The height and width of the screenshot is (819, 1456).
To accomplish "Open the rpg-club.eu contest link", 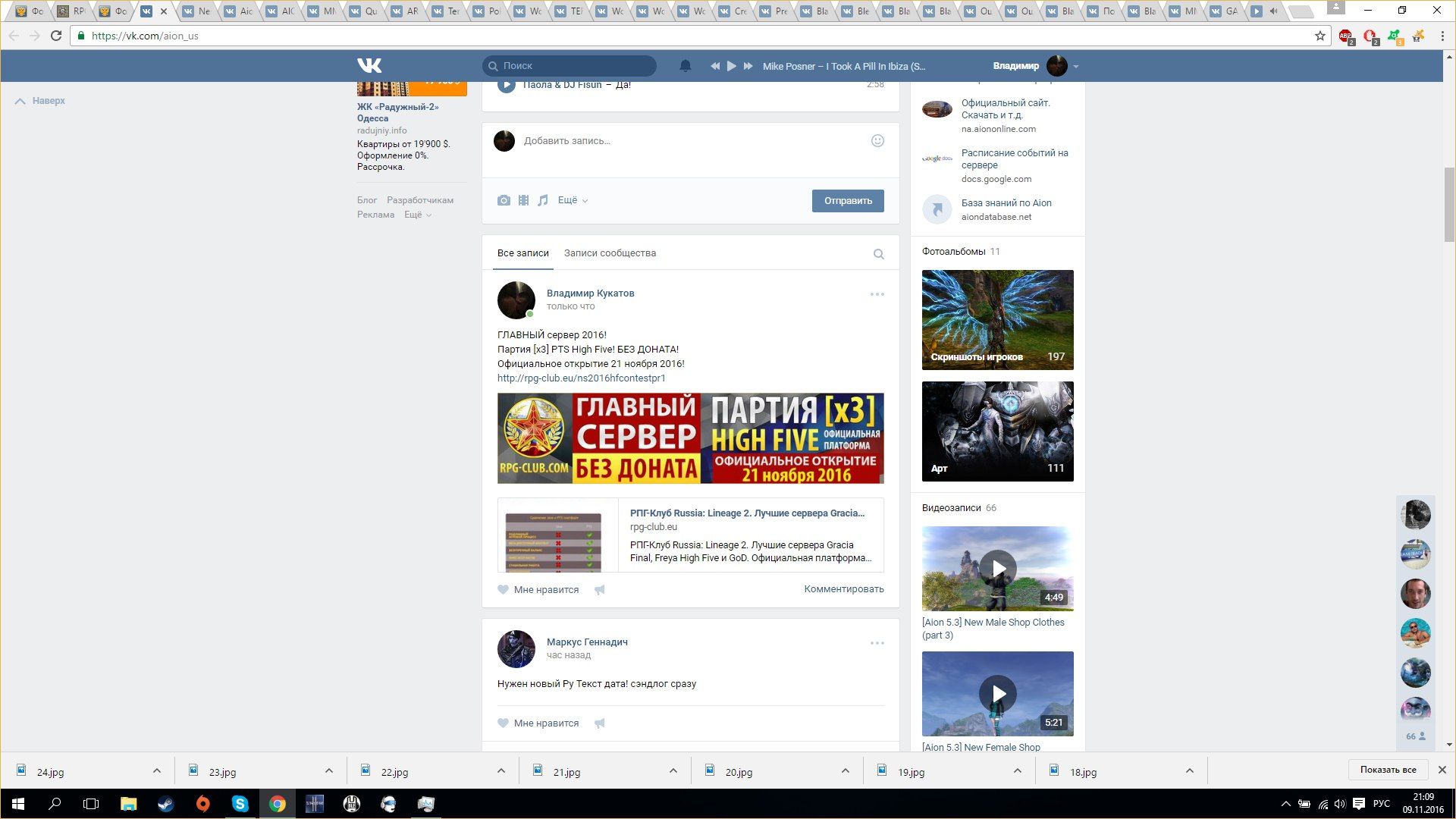I will [581, 378].
